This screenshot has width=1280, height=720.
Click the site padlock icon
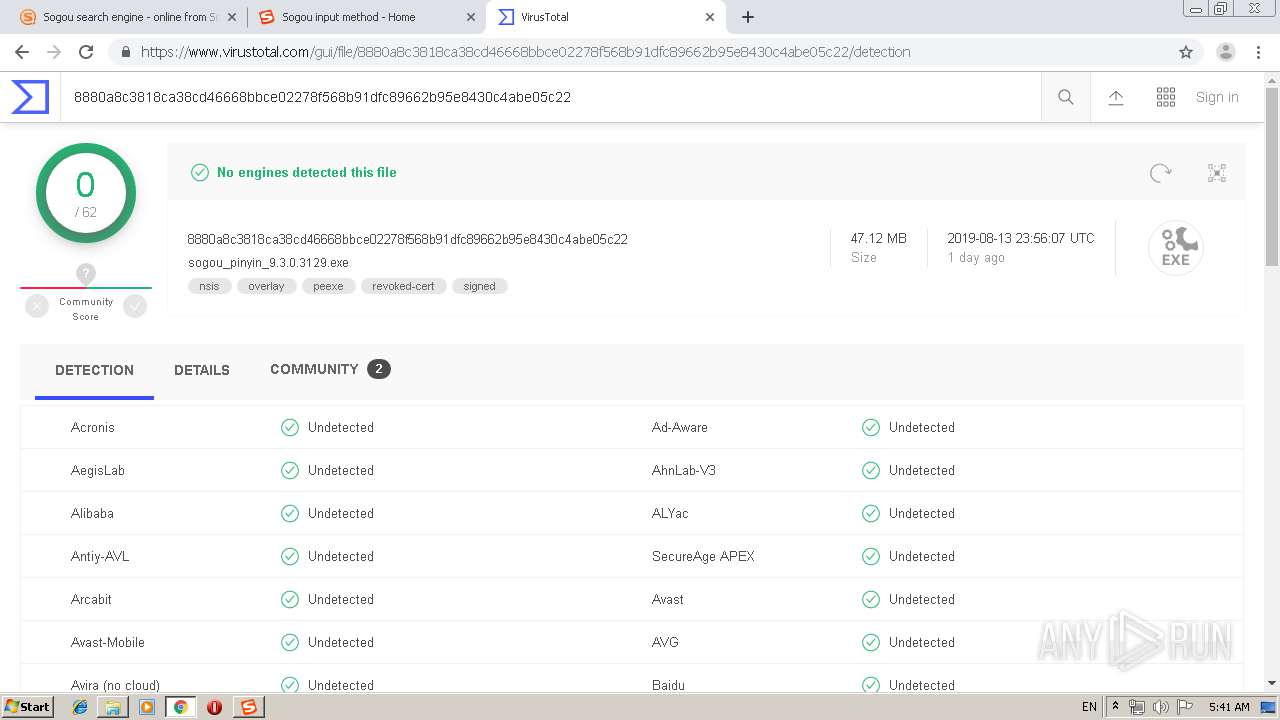(125, 52)
